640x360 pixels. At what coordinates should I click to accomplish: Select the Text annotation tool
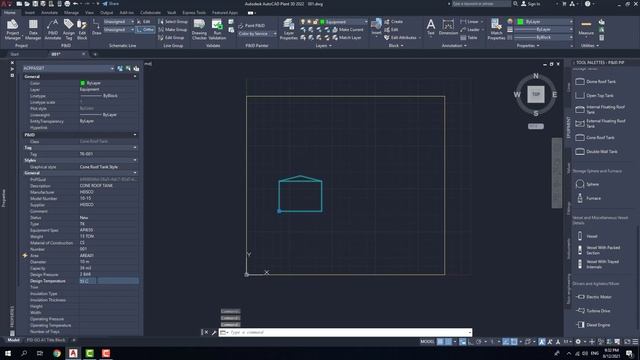click(431, 27)
